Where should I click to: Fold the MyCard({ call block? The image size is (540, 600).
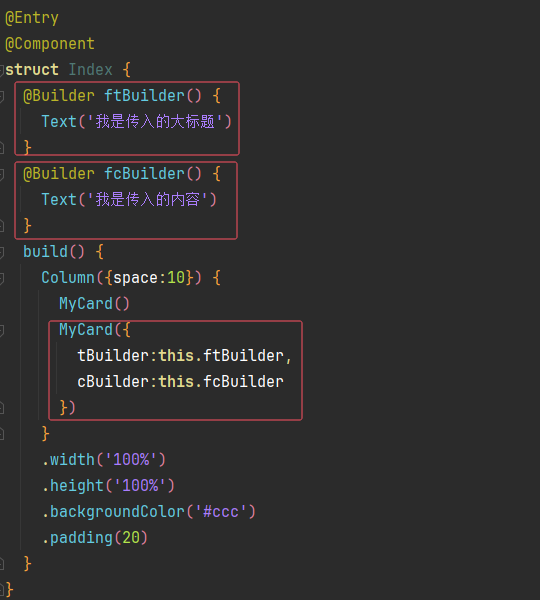2,330
